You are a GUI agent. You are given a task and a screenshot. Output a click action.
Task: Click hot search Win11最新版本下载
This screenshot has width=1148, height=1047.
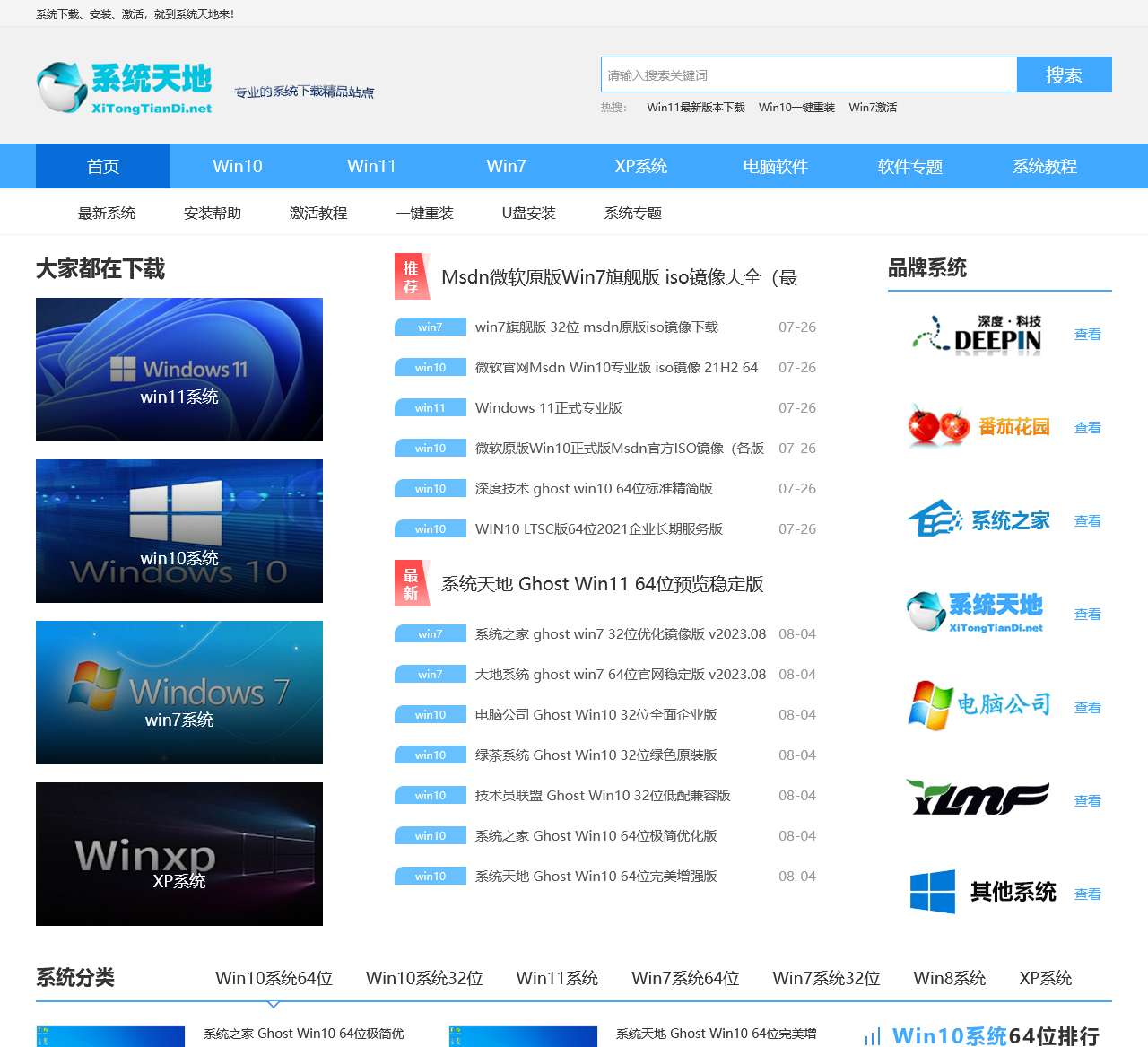pos(696,107)
